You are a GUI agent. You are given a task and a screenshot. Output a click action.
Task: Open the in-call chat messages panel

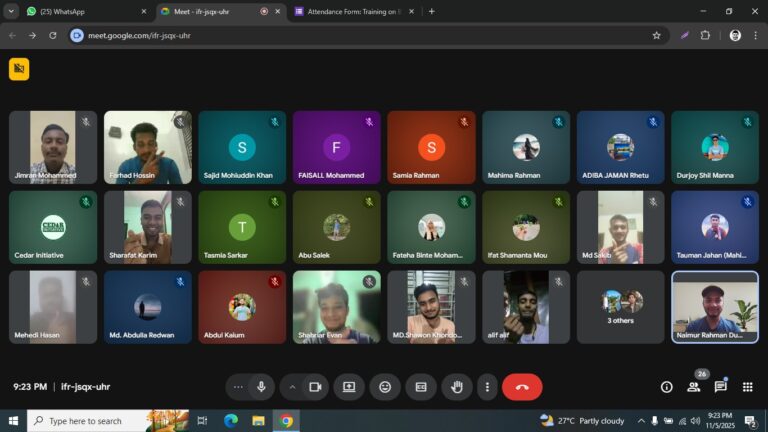coord(720,387)
